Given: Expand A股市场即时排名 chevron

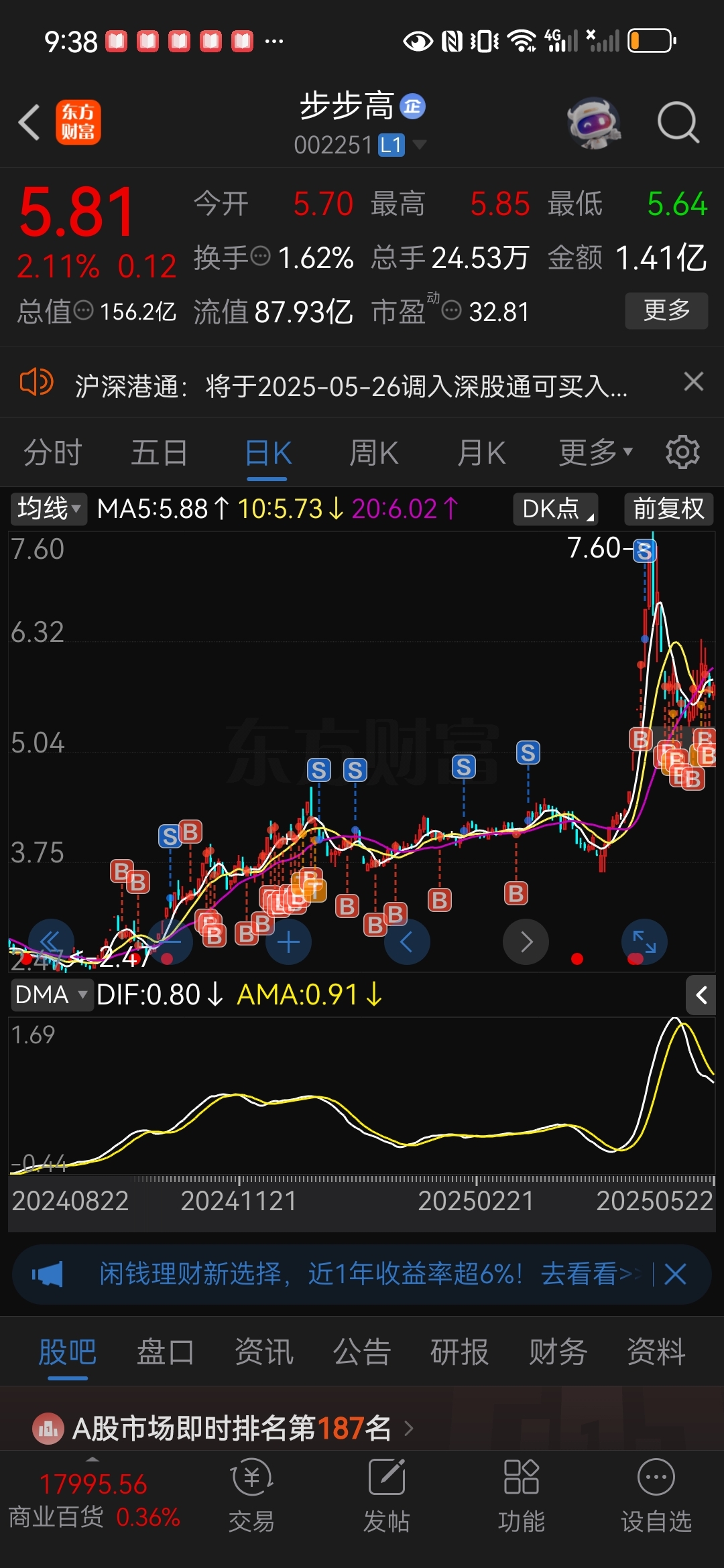Looking at the screenshot, I should 409,1429.
